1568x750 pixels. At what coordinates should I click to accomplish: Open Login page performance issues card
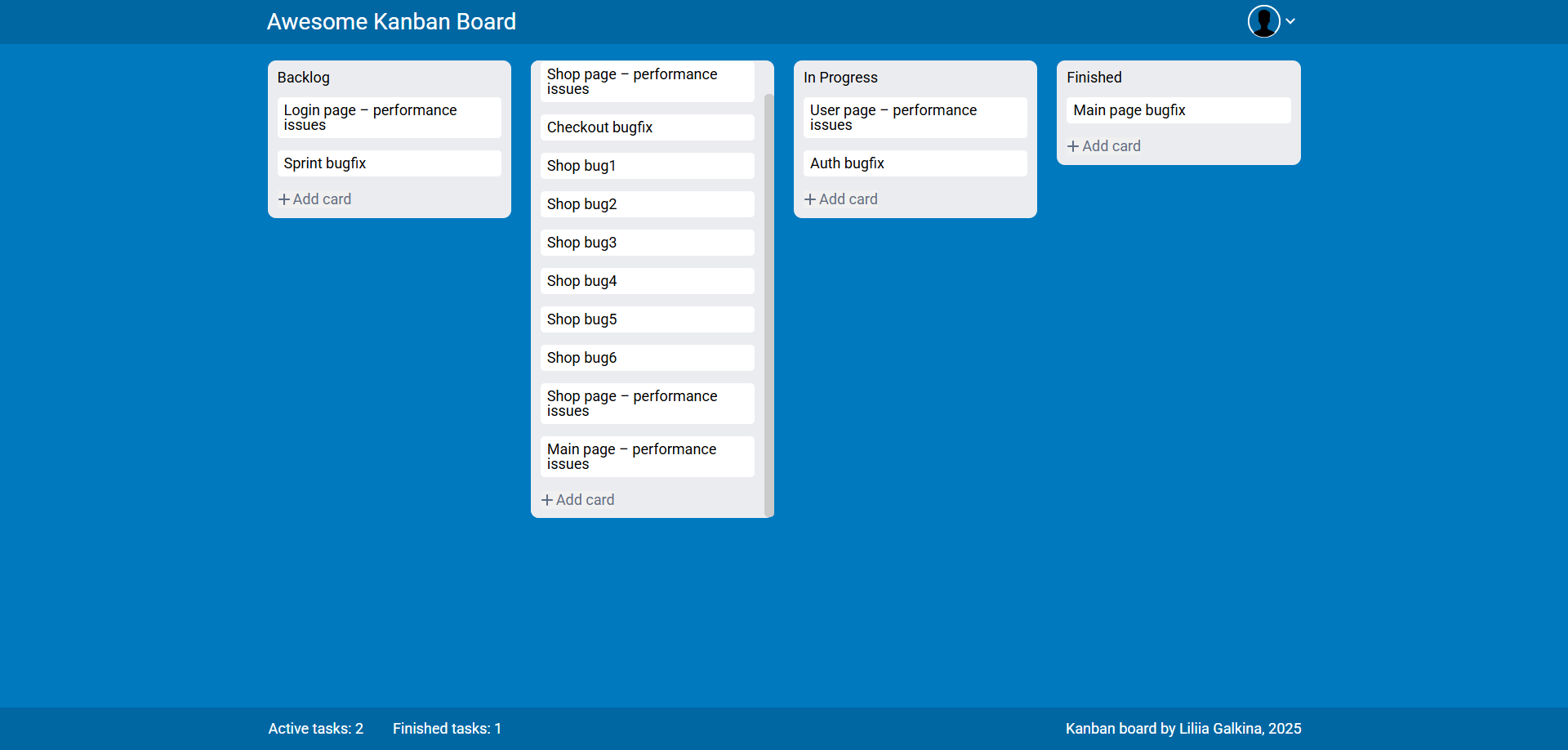[x=389, y=118]
